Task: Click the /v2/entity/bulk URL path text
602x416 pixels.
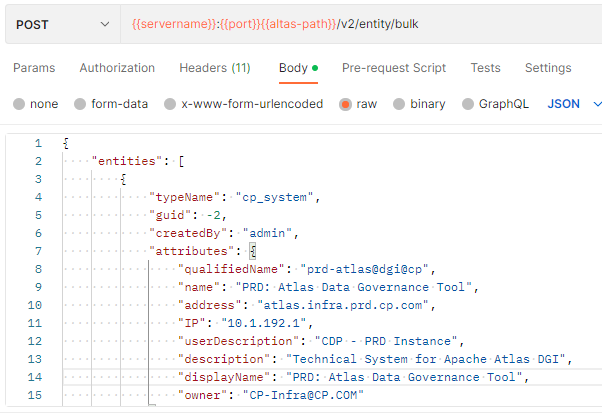Action: click(x=378, y=24)
